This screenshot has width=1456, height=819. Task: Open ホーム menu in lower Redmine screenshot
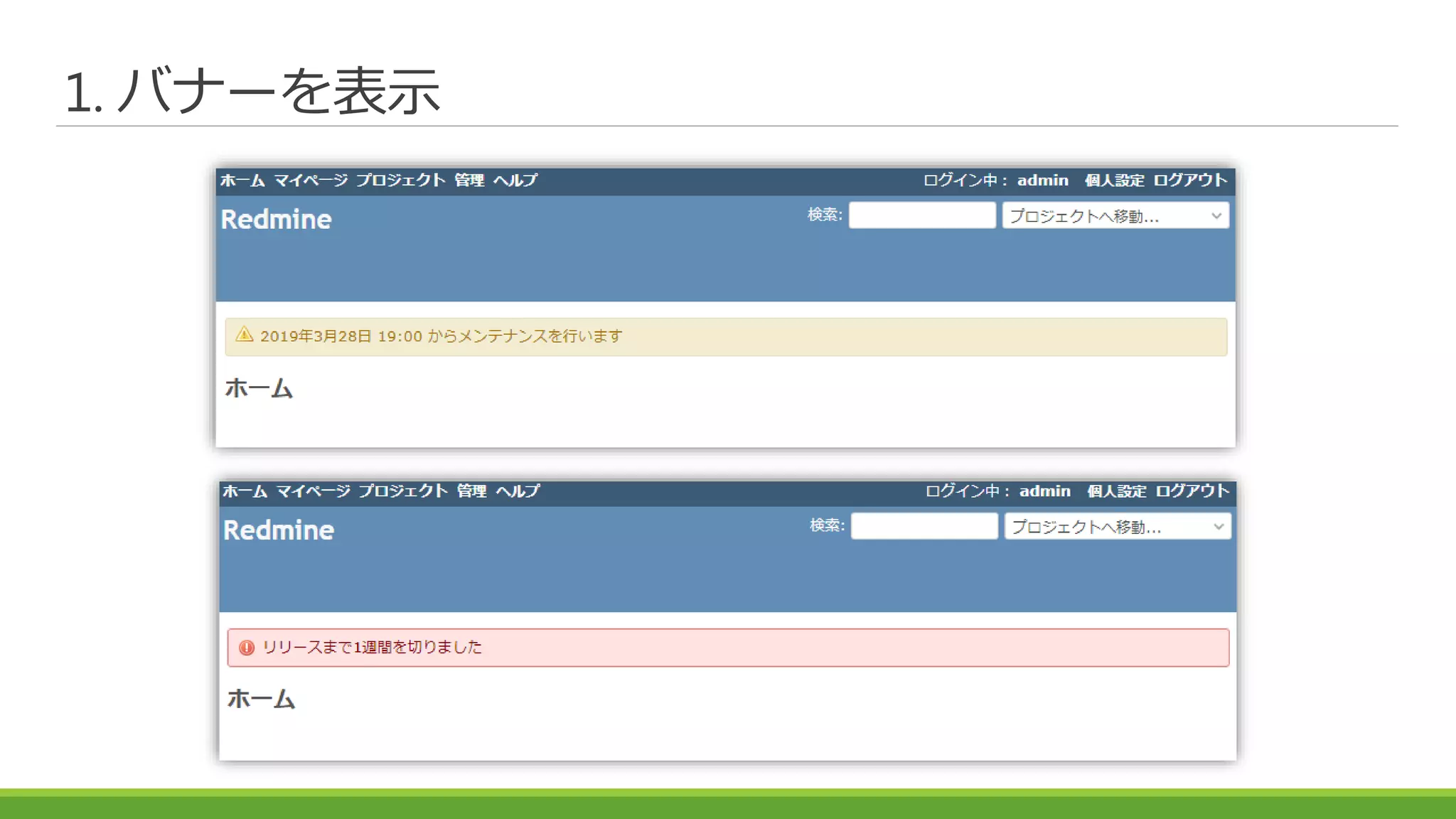[245, 491]
